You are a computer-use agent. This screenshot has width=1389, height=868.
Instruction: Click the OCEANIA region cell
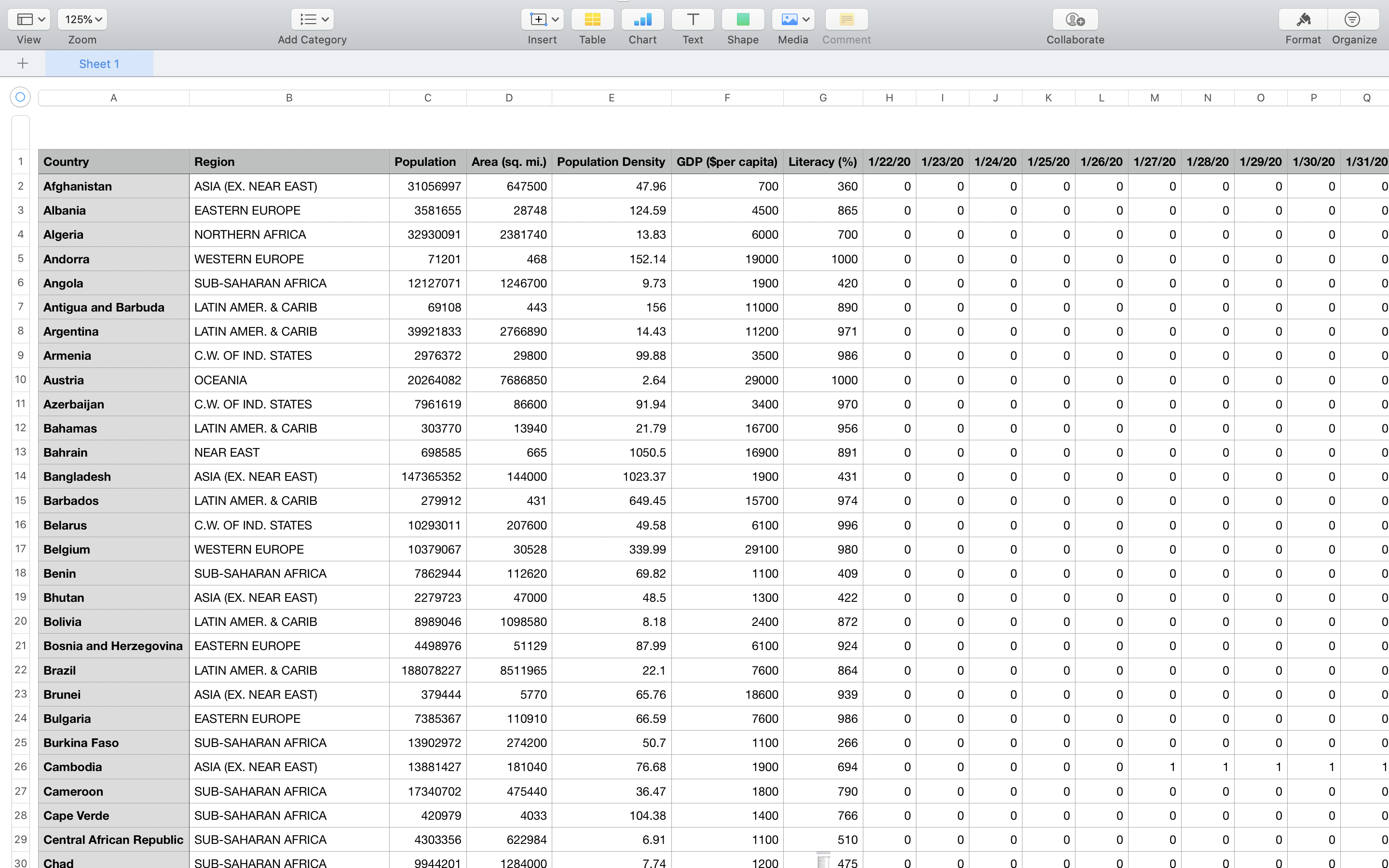tap(289, 380)
